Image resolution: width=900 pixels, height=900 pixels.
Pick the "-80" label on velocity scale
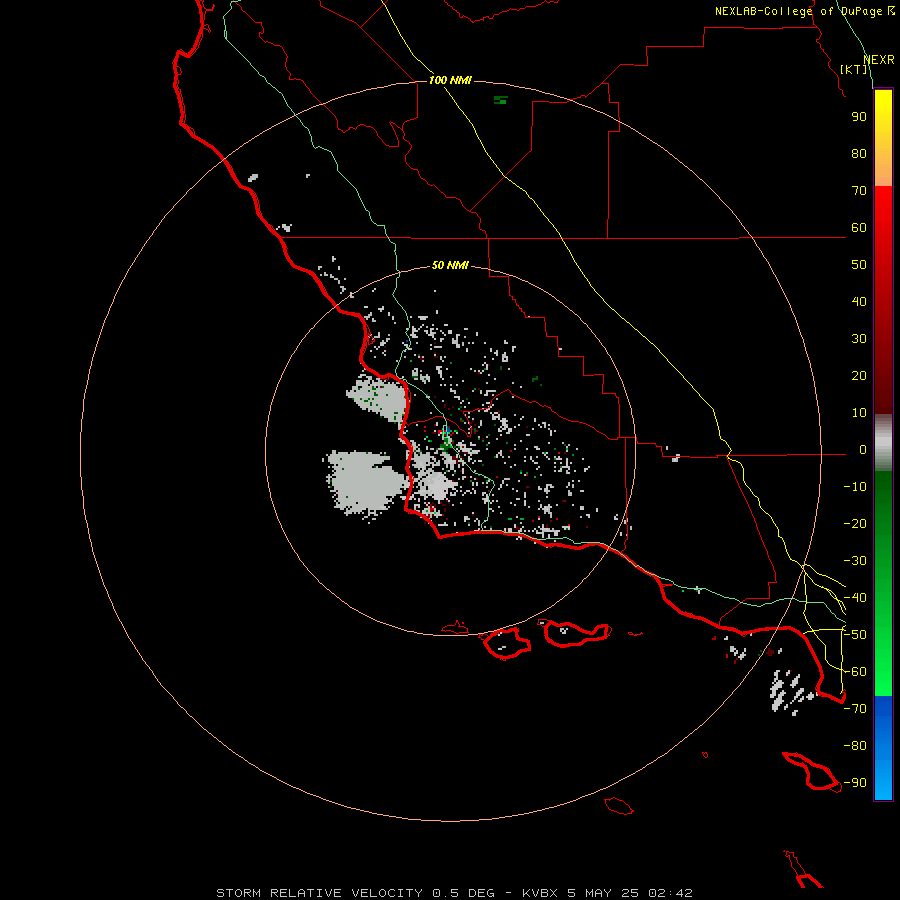[x=855, y=746]
